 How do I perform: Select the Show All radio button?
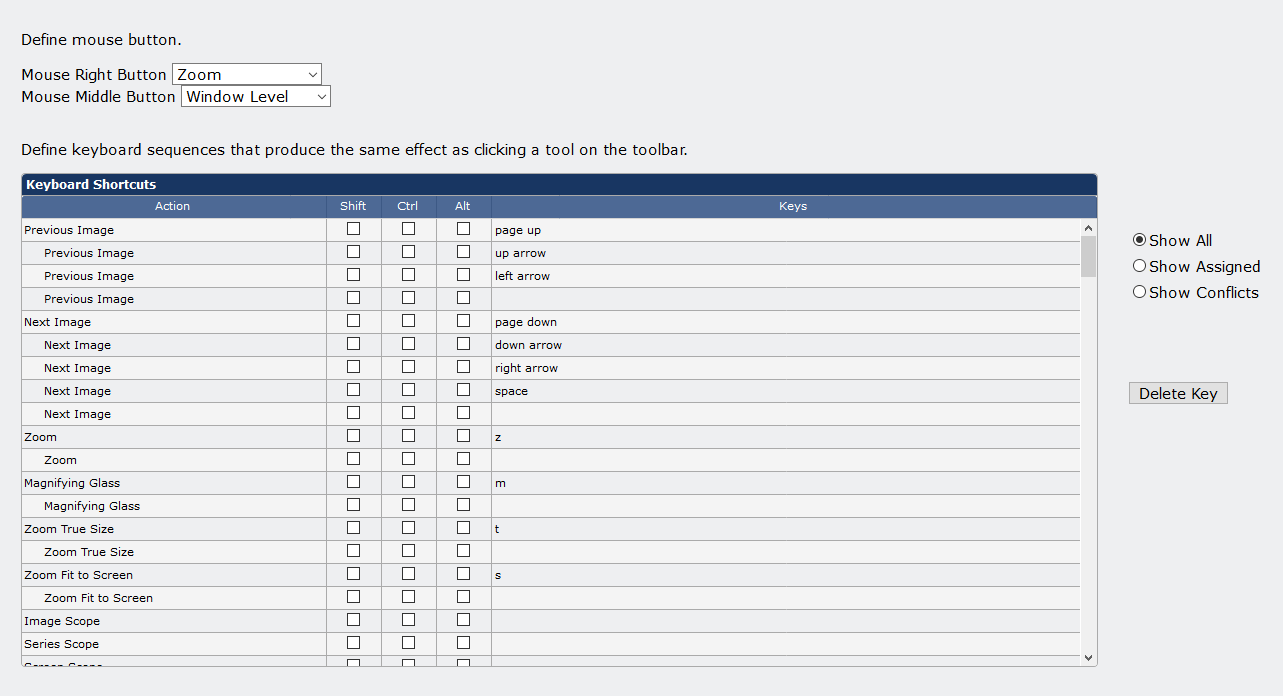click(1140, 240)
